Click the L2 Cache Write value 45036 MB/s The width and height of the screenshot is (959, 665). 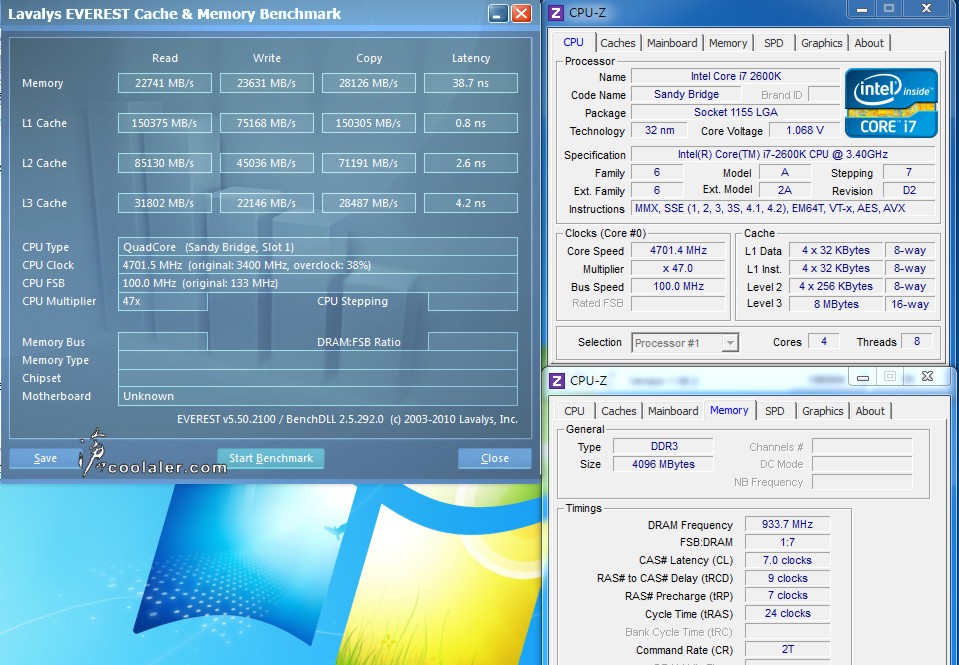(267, 163)
